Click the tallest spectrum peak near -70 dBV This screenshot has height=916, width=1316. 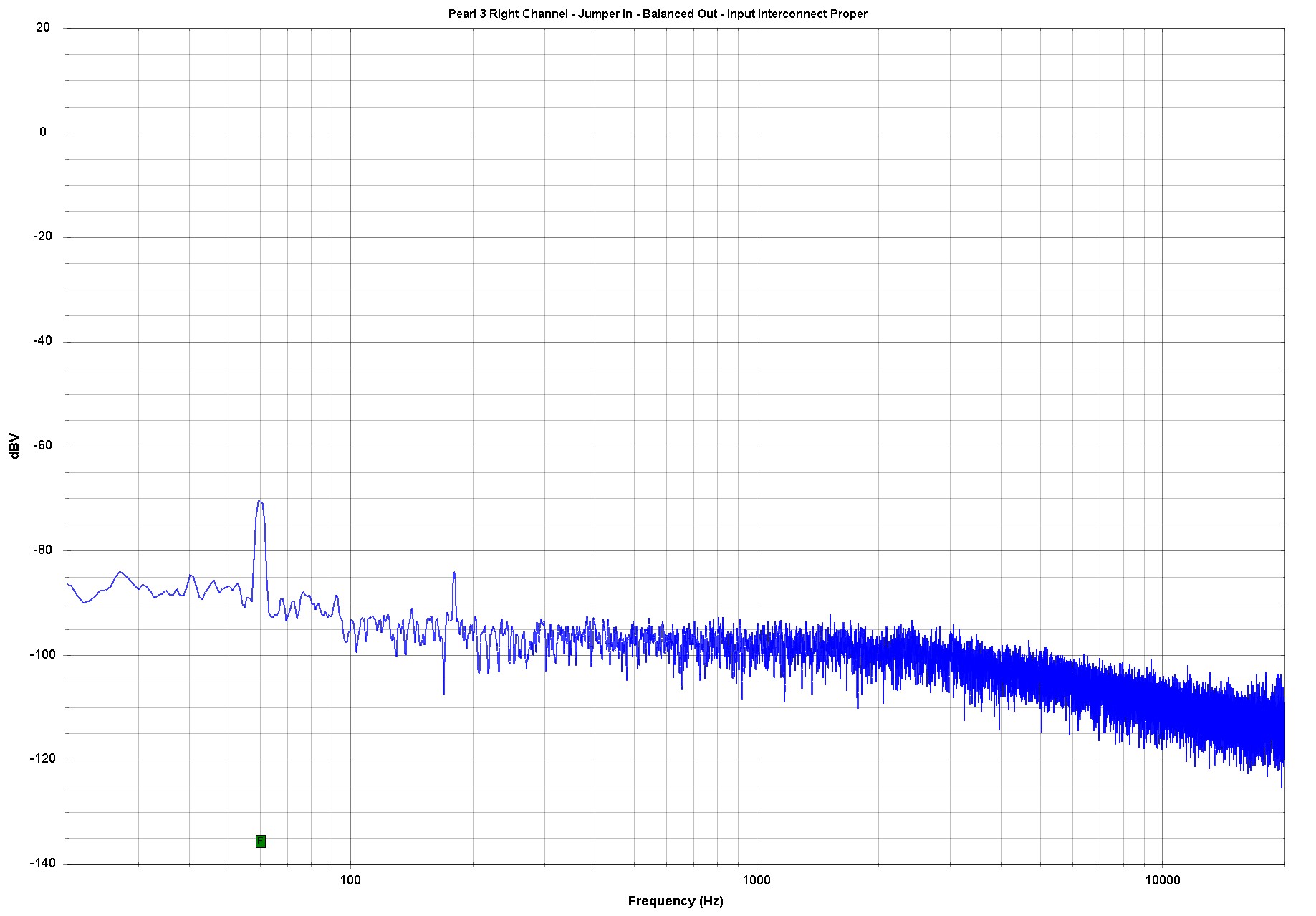(x=260, y=502)
